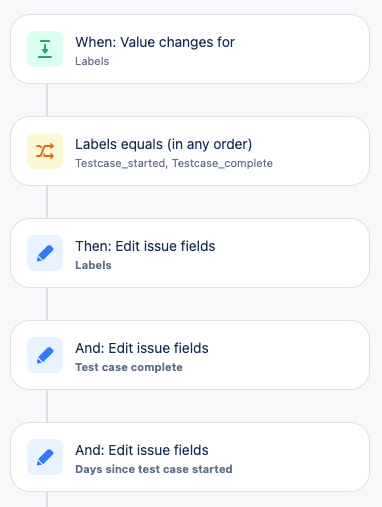
Task: Click the Labels subtitle under the trigger
Action: tap(92, 61)
